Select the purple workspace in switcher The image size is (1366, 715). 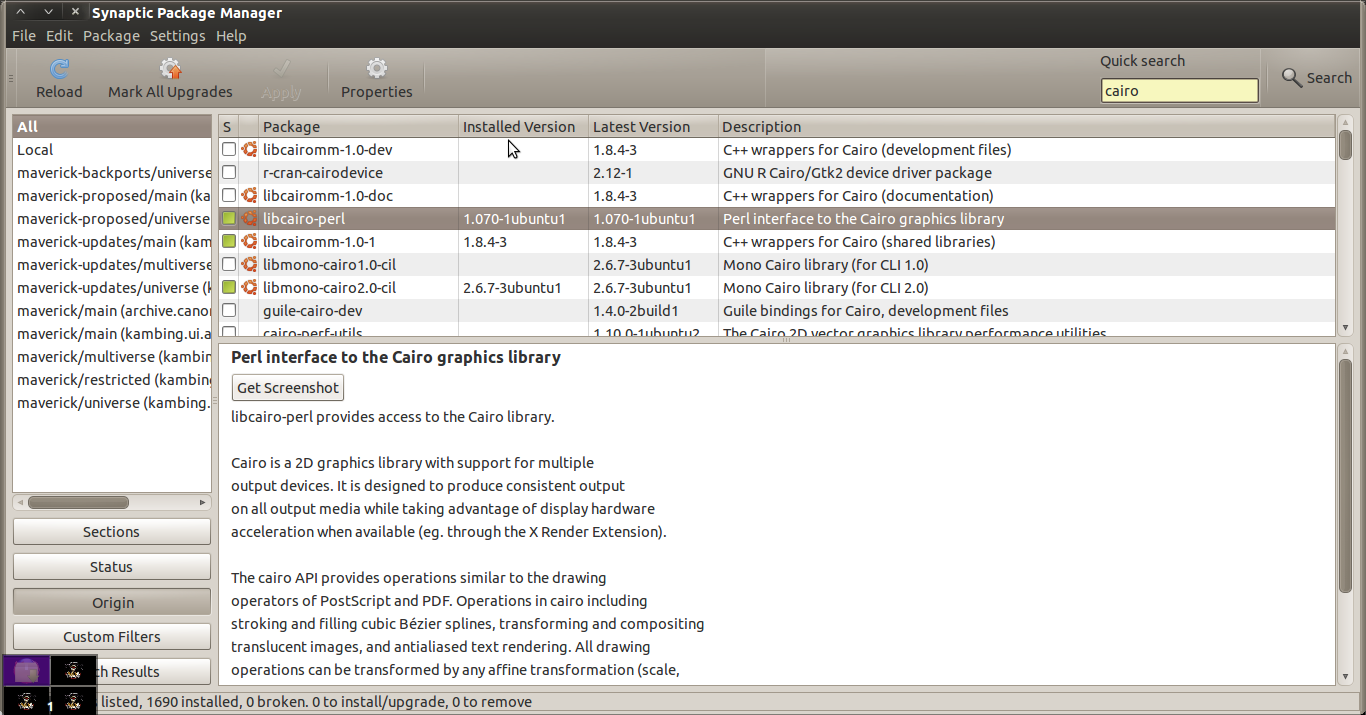point(26,670)
